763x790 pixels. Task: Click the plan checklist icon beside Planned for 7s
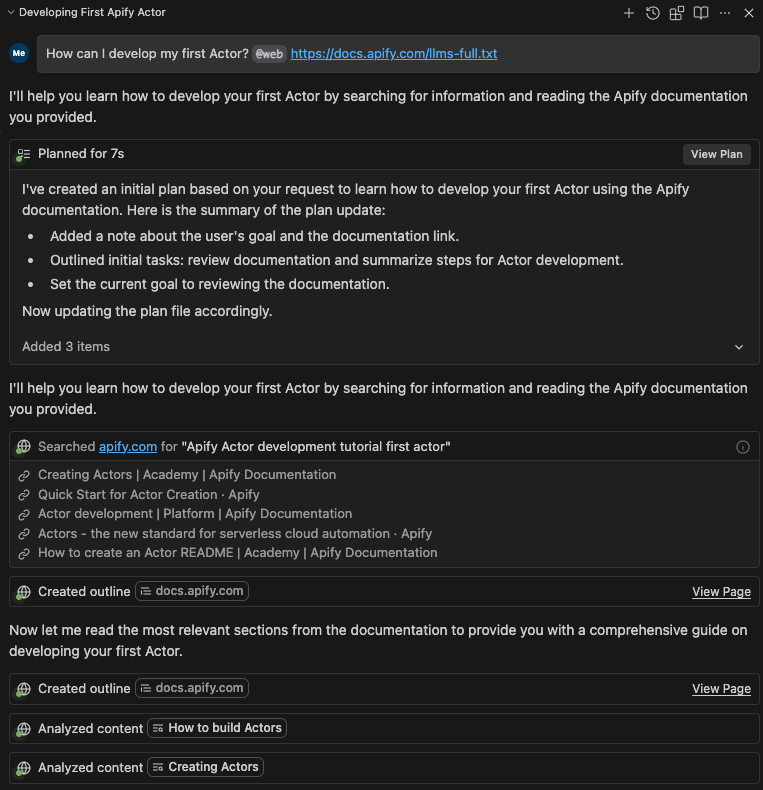[24, 154]
